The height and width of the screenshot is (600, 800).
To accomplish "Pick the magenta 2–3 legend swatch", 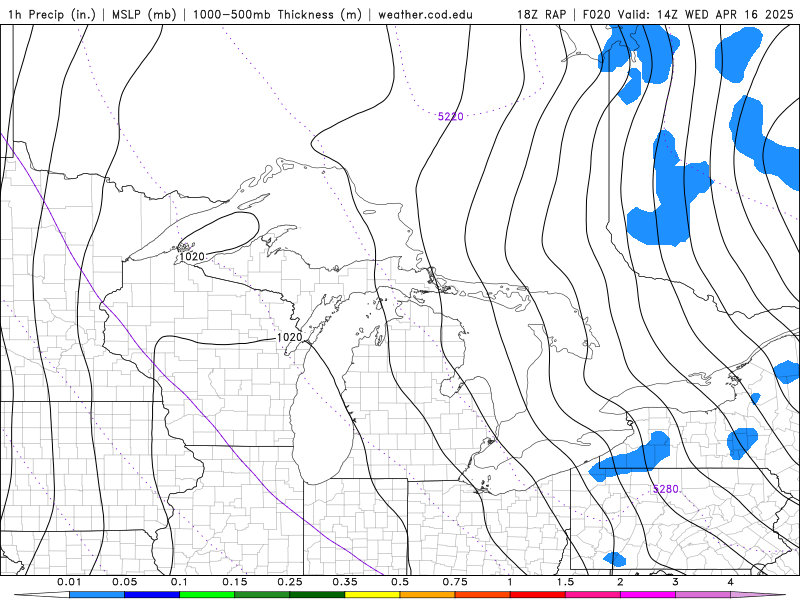I will tap(648, 595).
